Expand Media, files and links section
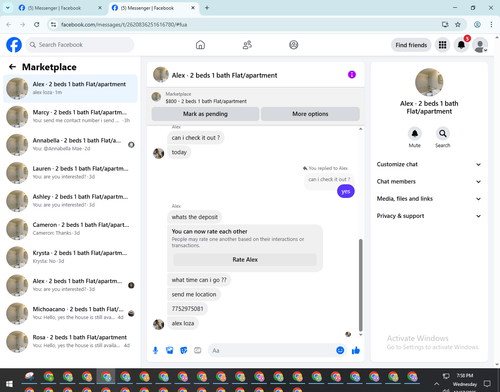The width and height of the screenshot is (500, 392). 429,199
